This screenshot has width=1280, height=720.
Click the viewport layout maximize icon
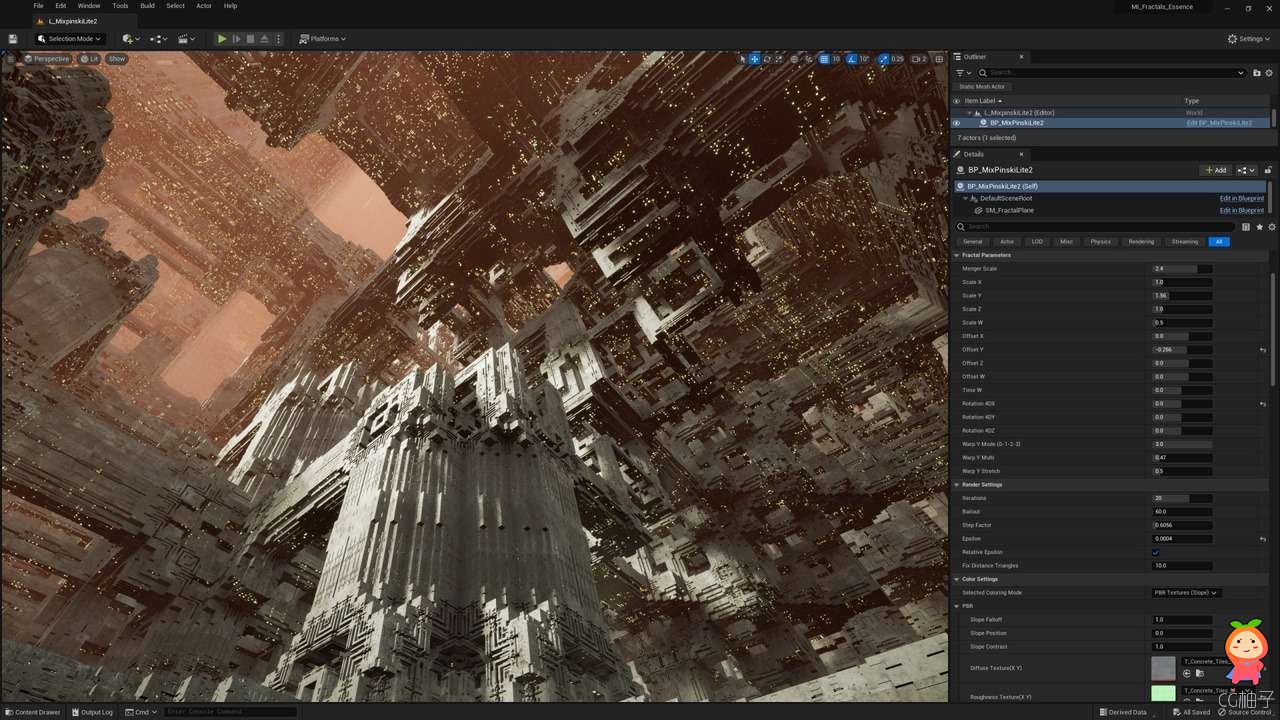(x=939, y=59)
